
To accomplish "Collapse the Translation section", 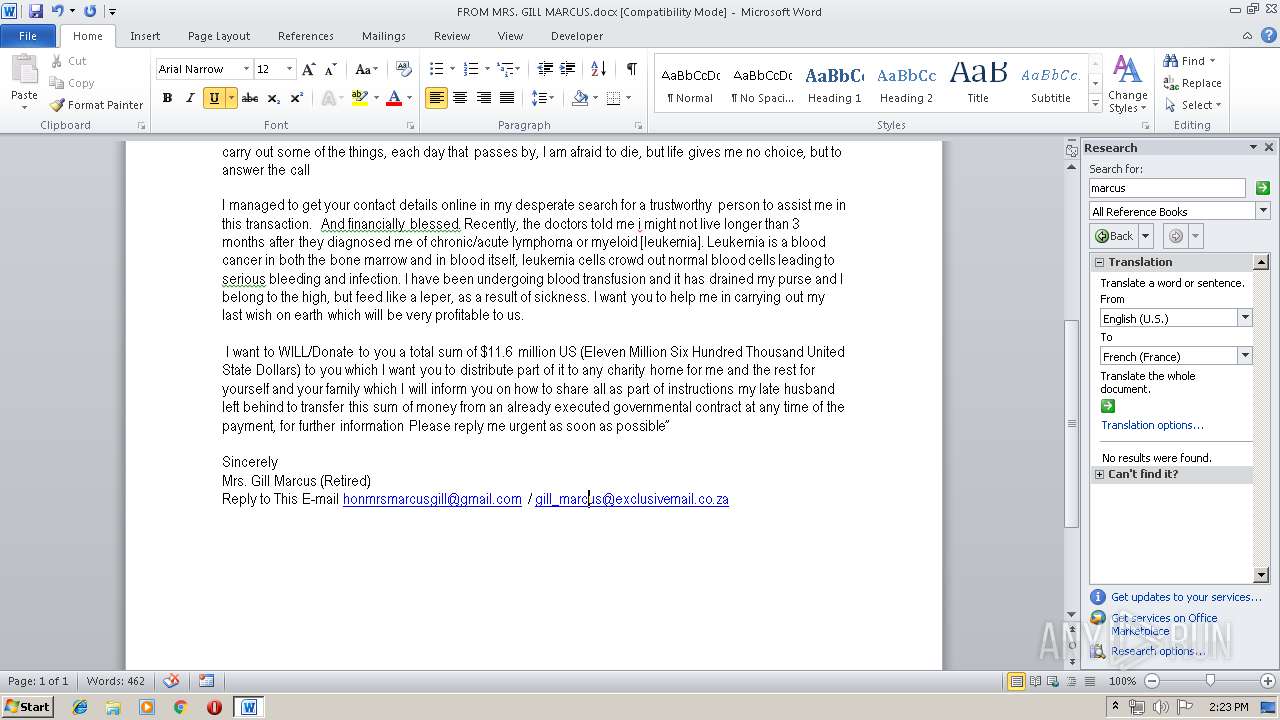I will [1100, 262].
